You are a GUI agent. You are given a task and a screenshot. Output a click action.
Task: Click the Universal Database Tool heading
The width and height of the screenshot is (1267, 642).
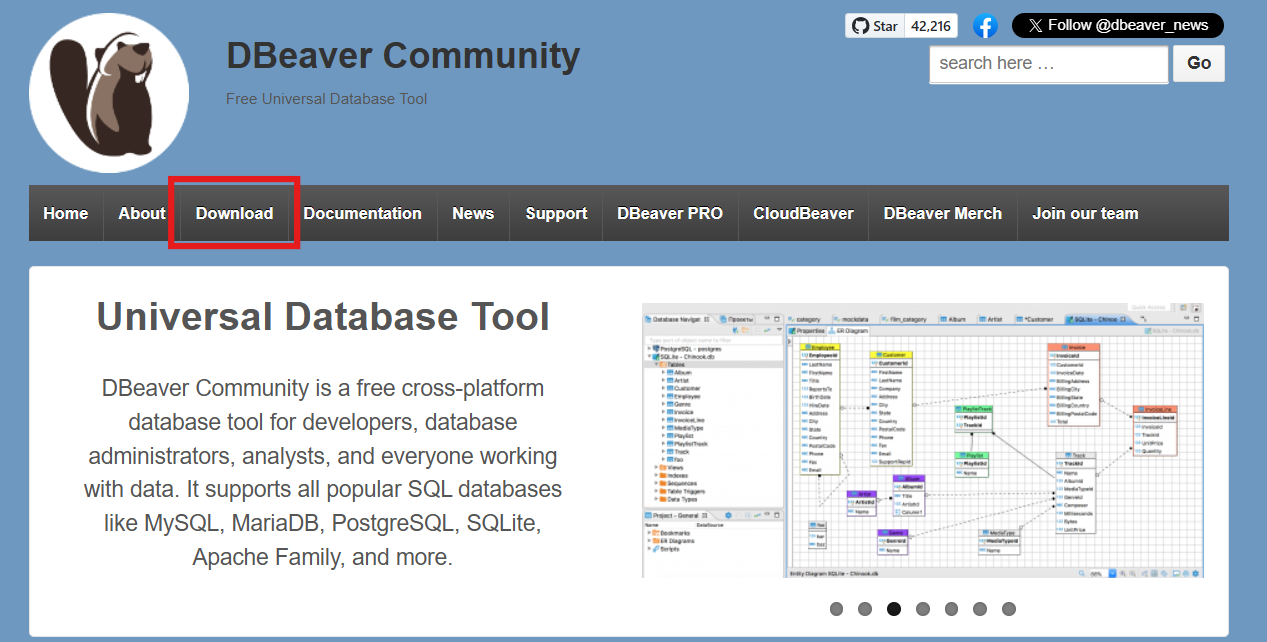tap(323, 317)
